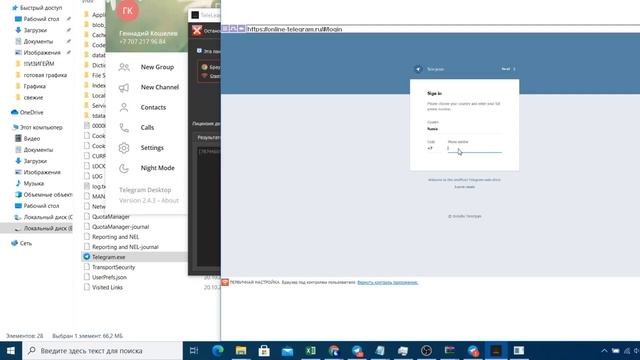Click the Calls phone icon in Telegram

coord(124,128)
